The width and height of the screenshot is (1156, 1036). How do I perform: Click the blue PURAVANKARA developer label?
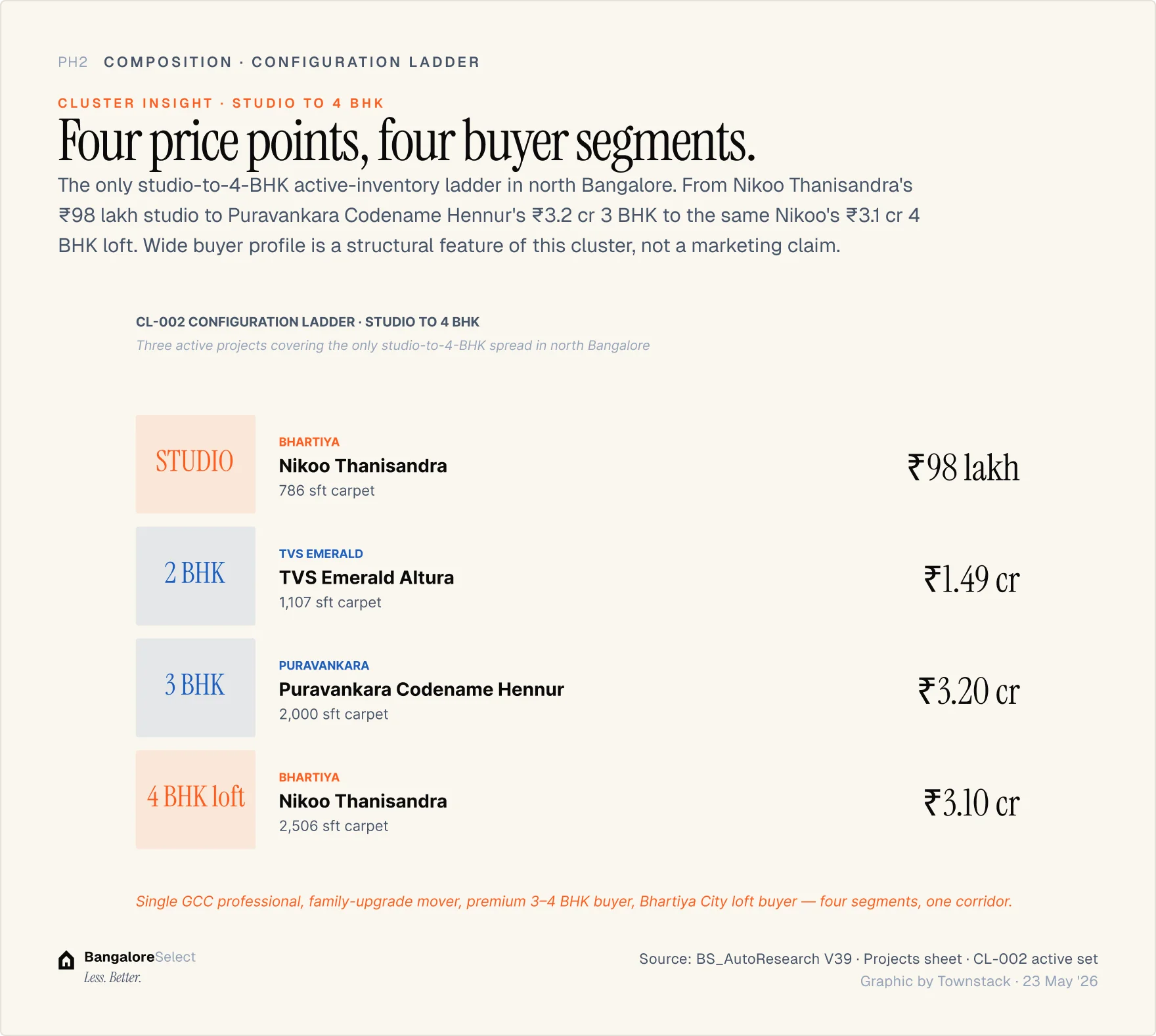pyautogui.click(x=324, y=665)
